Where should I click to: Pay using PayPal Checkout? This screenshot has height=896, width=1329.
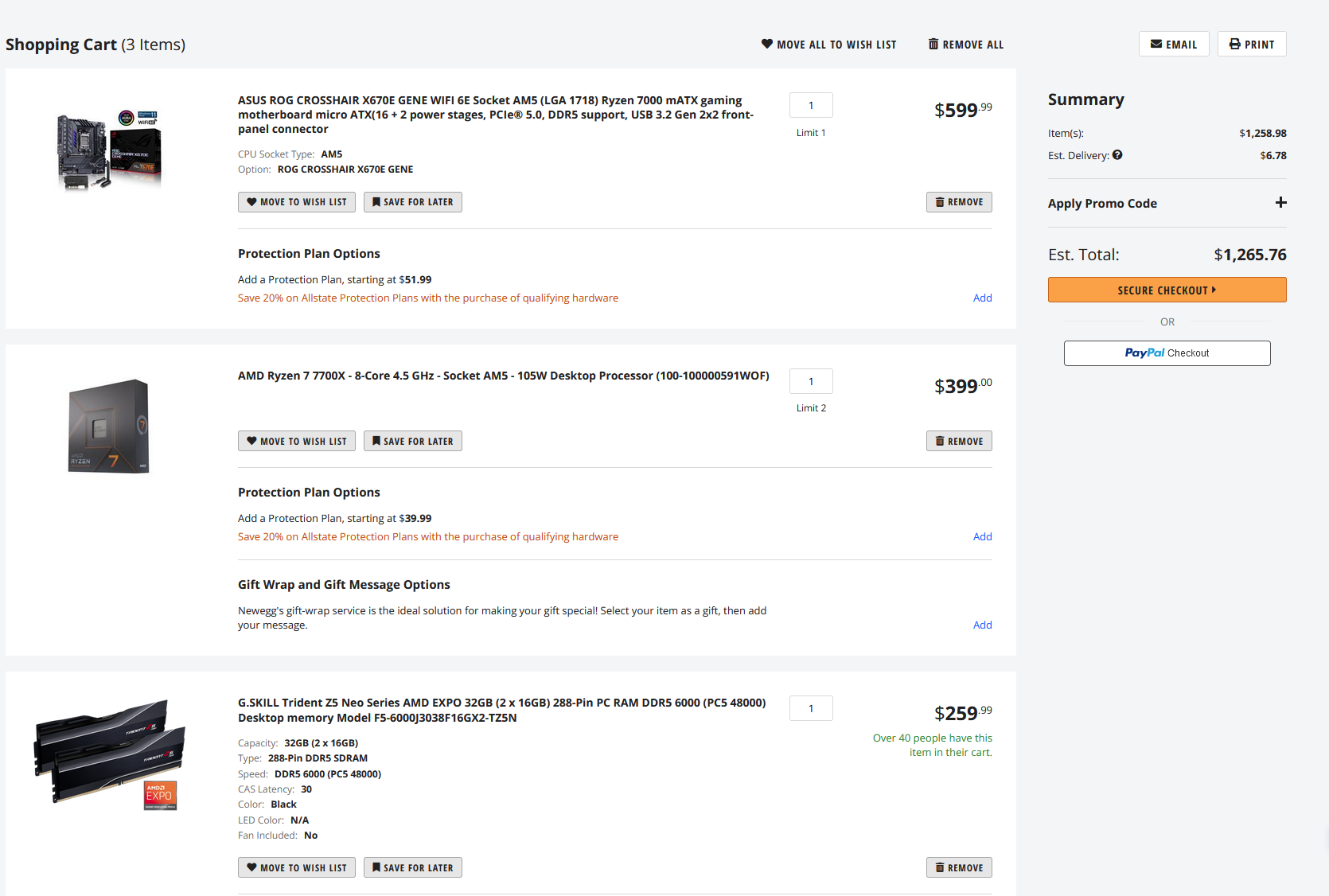point(1167,353)
